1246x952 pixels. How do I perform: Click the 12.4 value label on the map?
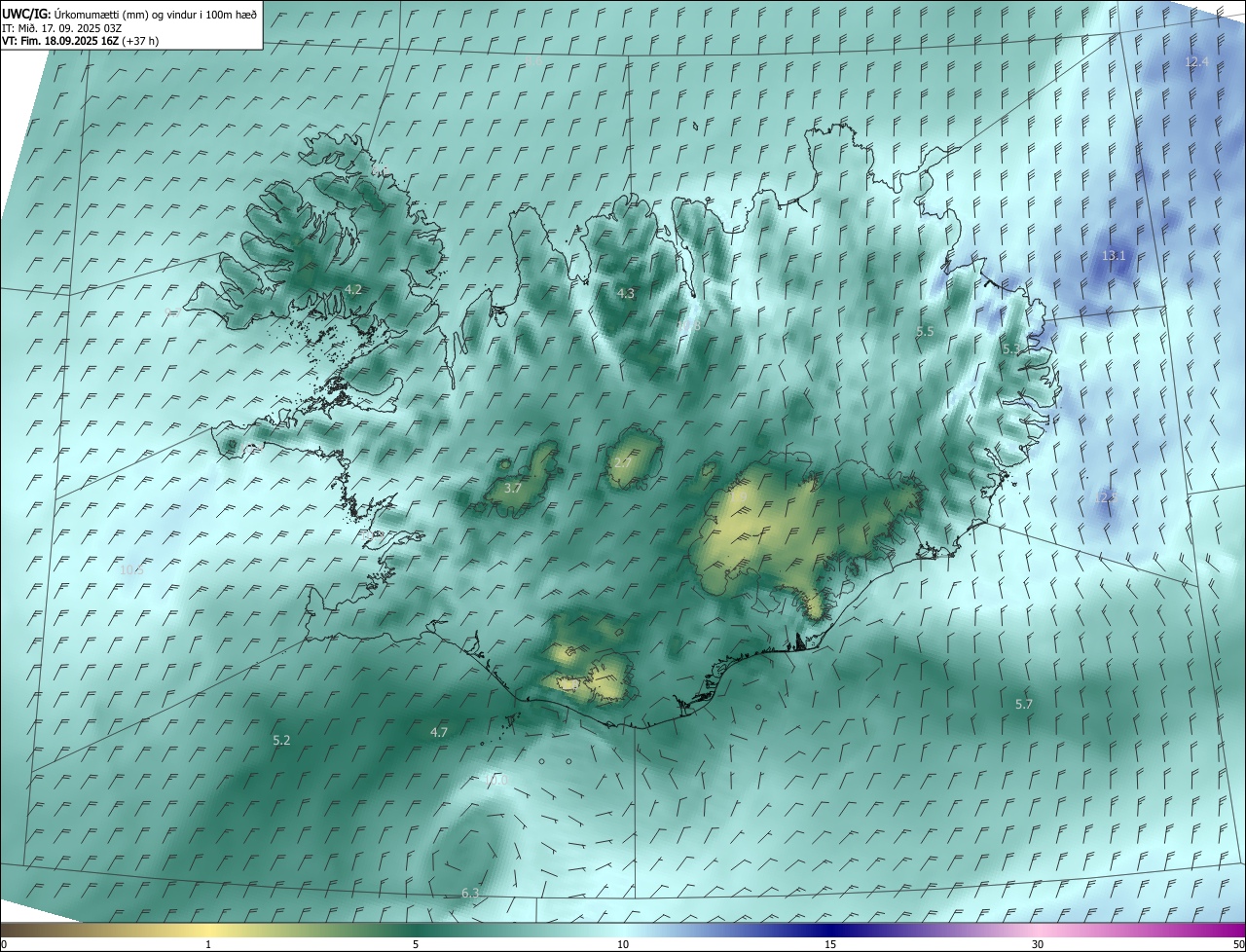click(x=1196, y=61)
